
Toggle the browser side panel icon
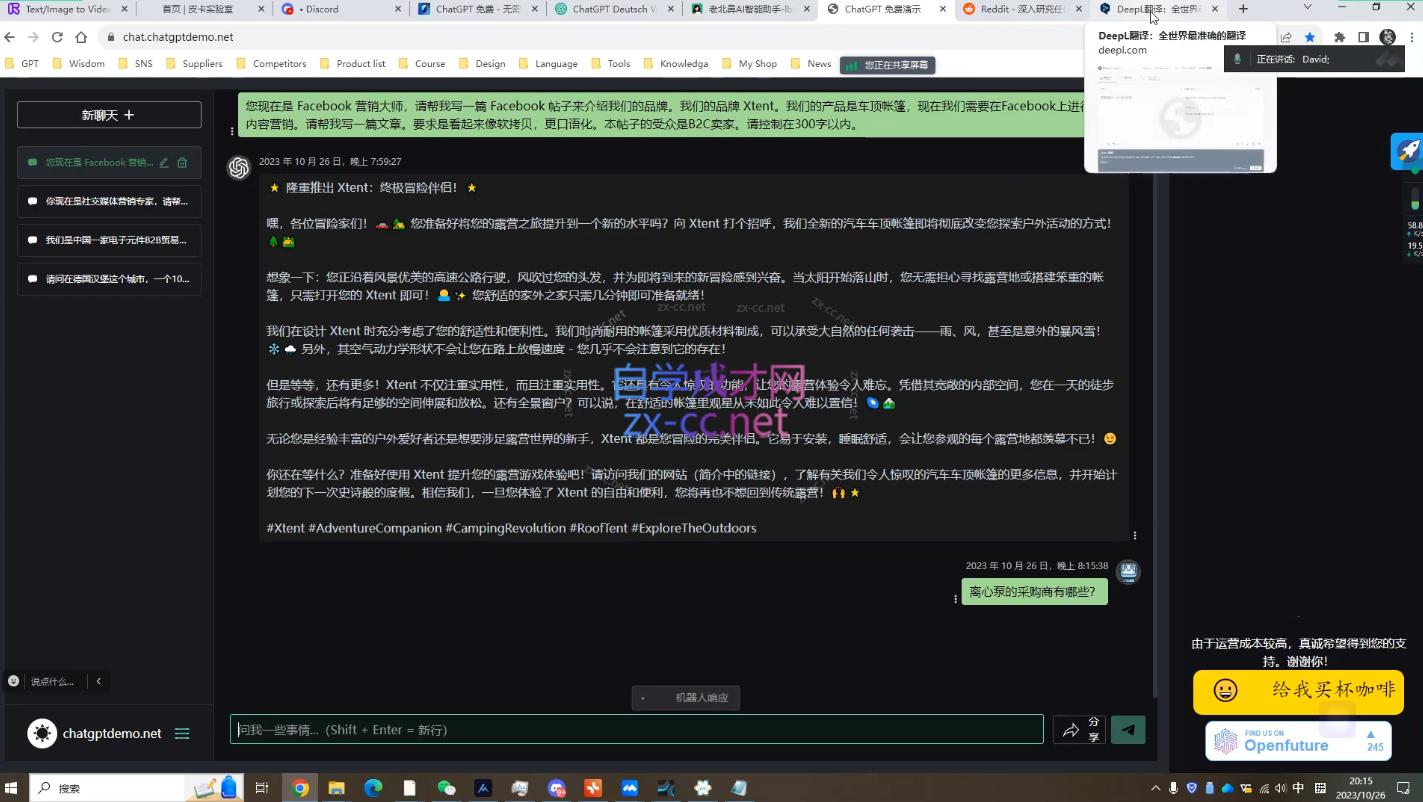point(1363,37)
